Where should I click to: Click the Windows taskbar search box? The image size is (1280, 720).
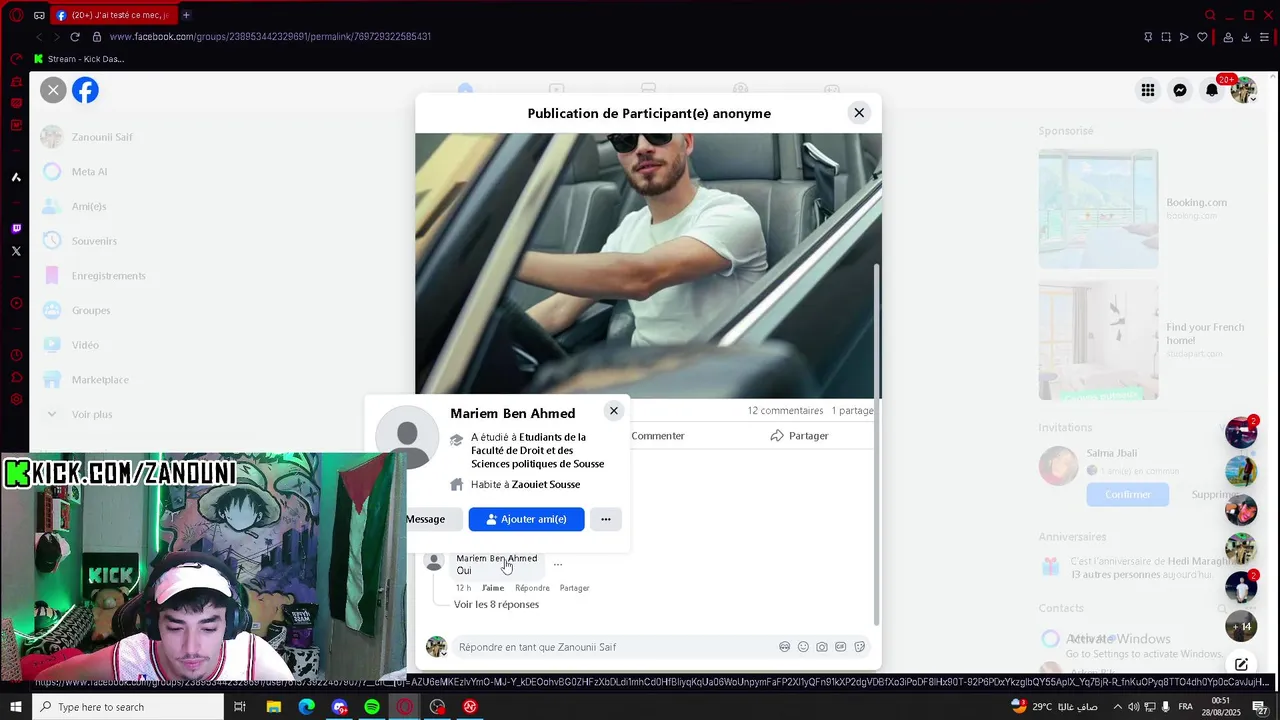pos(128,707)
